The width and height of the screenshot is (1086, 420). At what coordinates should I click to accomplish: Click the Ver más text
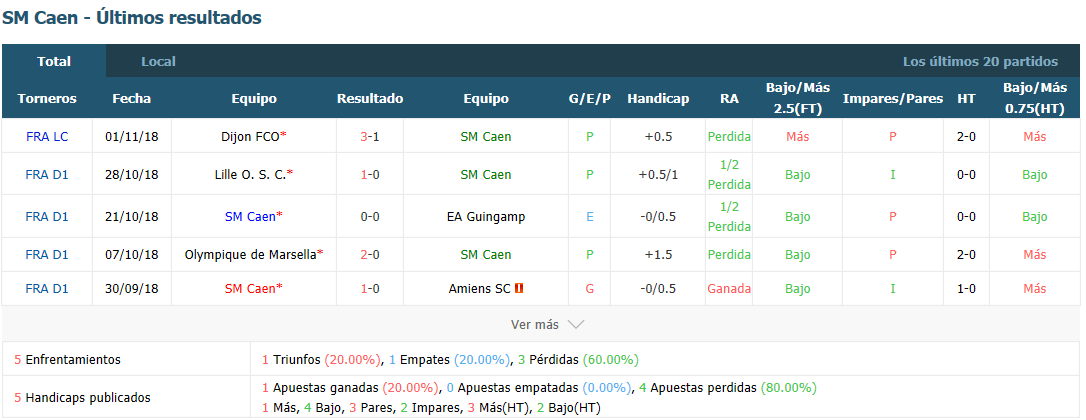click(x=534, y=324)
